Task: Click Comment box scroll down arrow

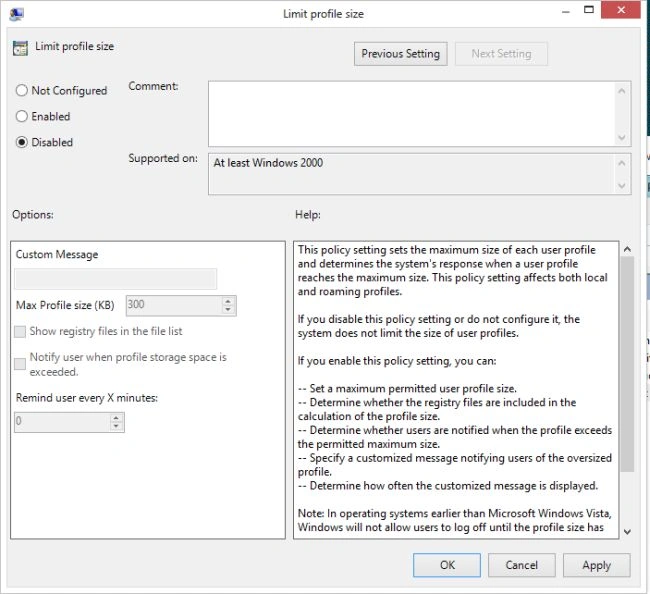Action: click(x=621, y=137)
